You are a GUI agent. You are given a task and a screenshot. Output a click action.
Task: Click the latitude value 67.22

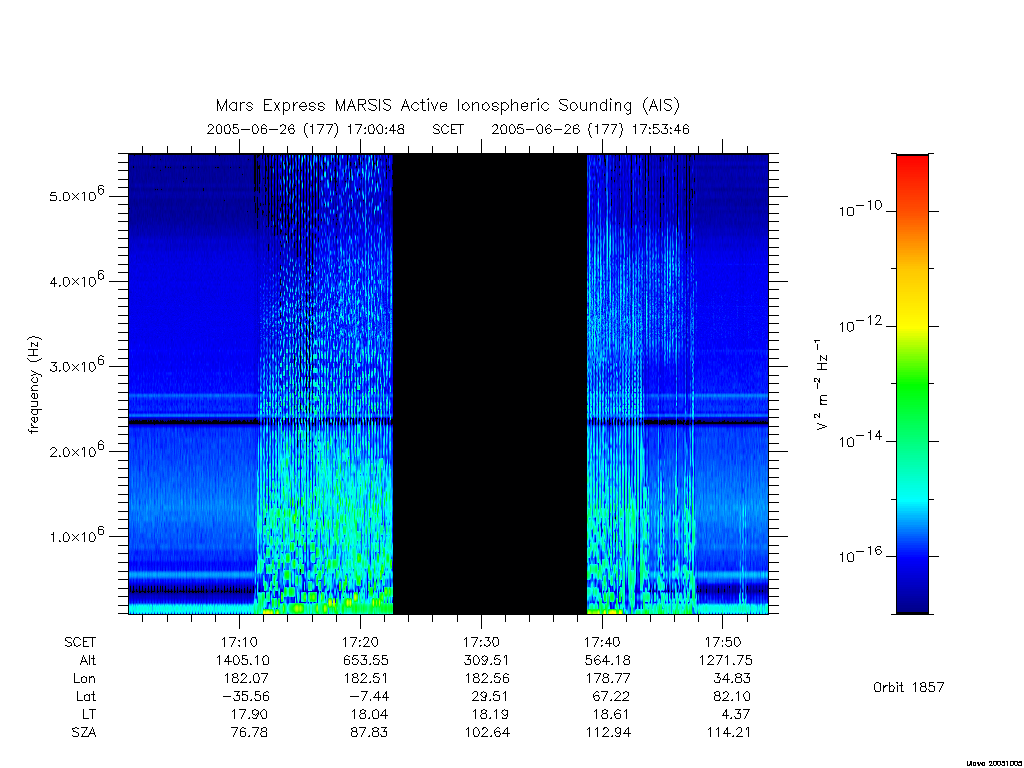611,696
